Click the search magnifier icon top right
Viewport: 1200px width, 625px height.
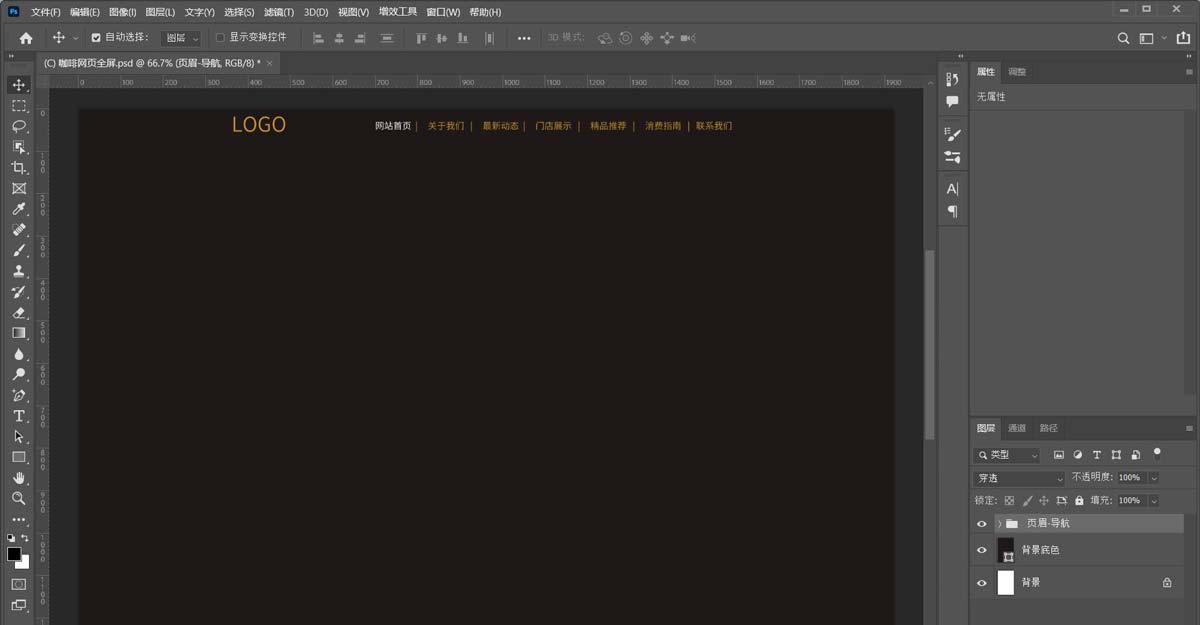(x=1123, y=38)
